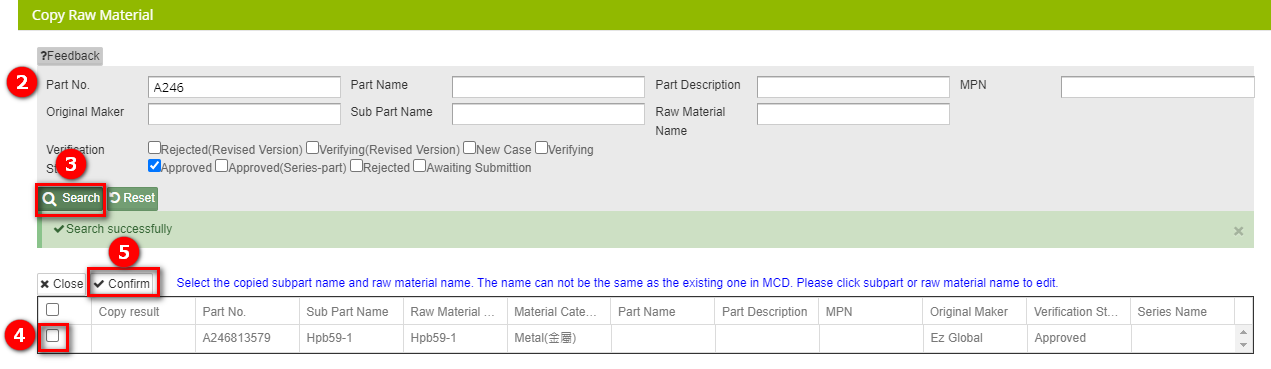This screenshot has height=369, width=1271.
Task: Check Awaiting Submittion status
Action: click(x=419, y=166)
